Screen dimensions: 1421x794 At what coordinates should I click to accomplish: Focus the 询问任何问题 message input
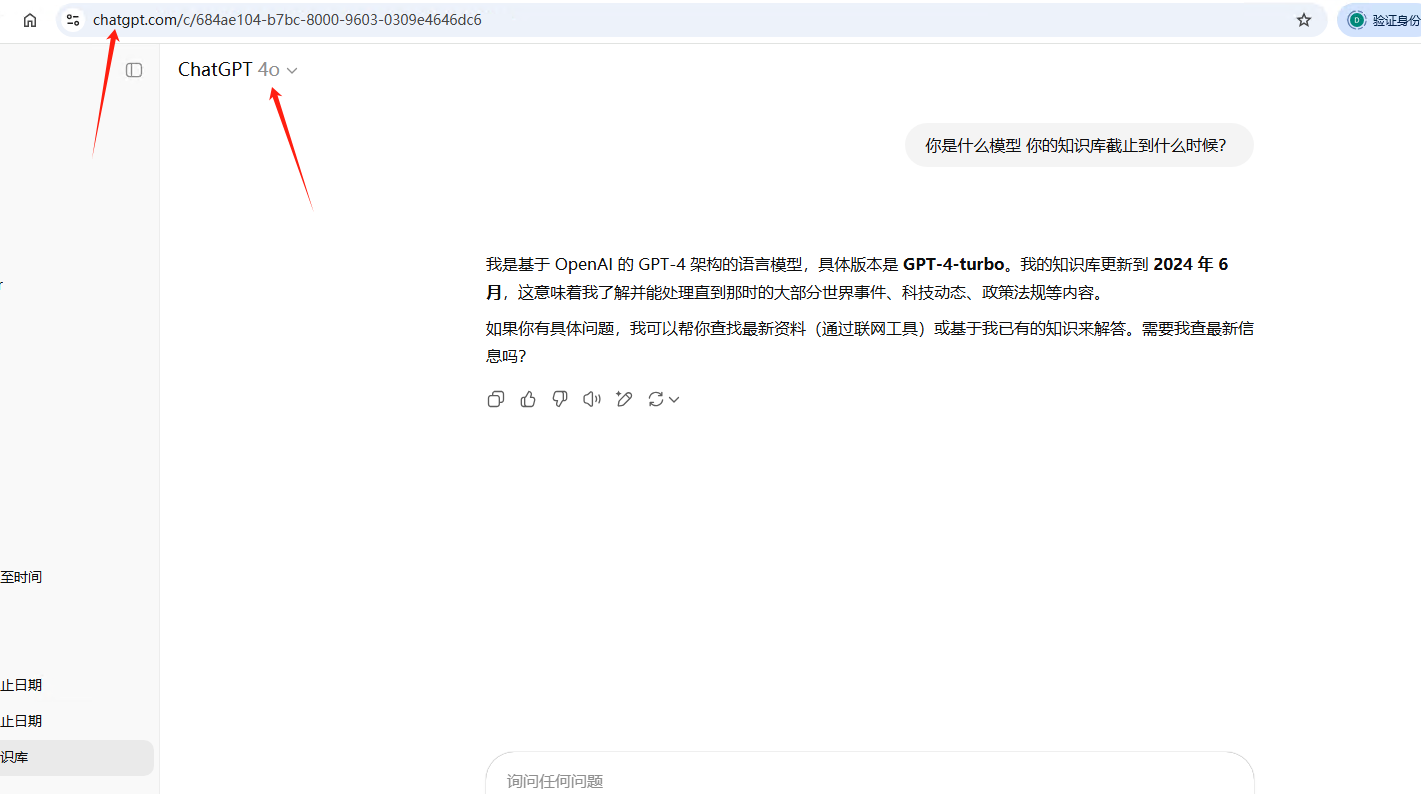(x=869, y=781)
